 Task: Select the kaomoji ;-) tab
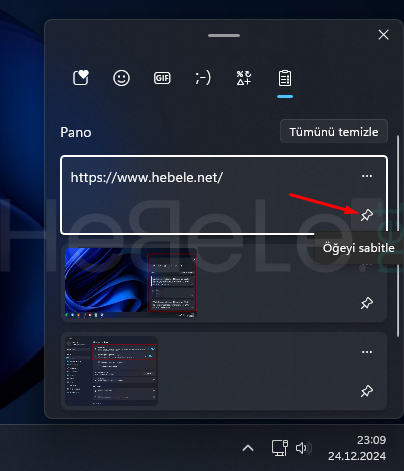pos(203,78)
